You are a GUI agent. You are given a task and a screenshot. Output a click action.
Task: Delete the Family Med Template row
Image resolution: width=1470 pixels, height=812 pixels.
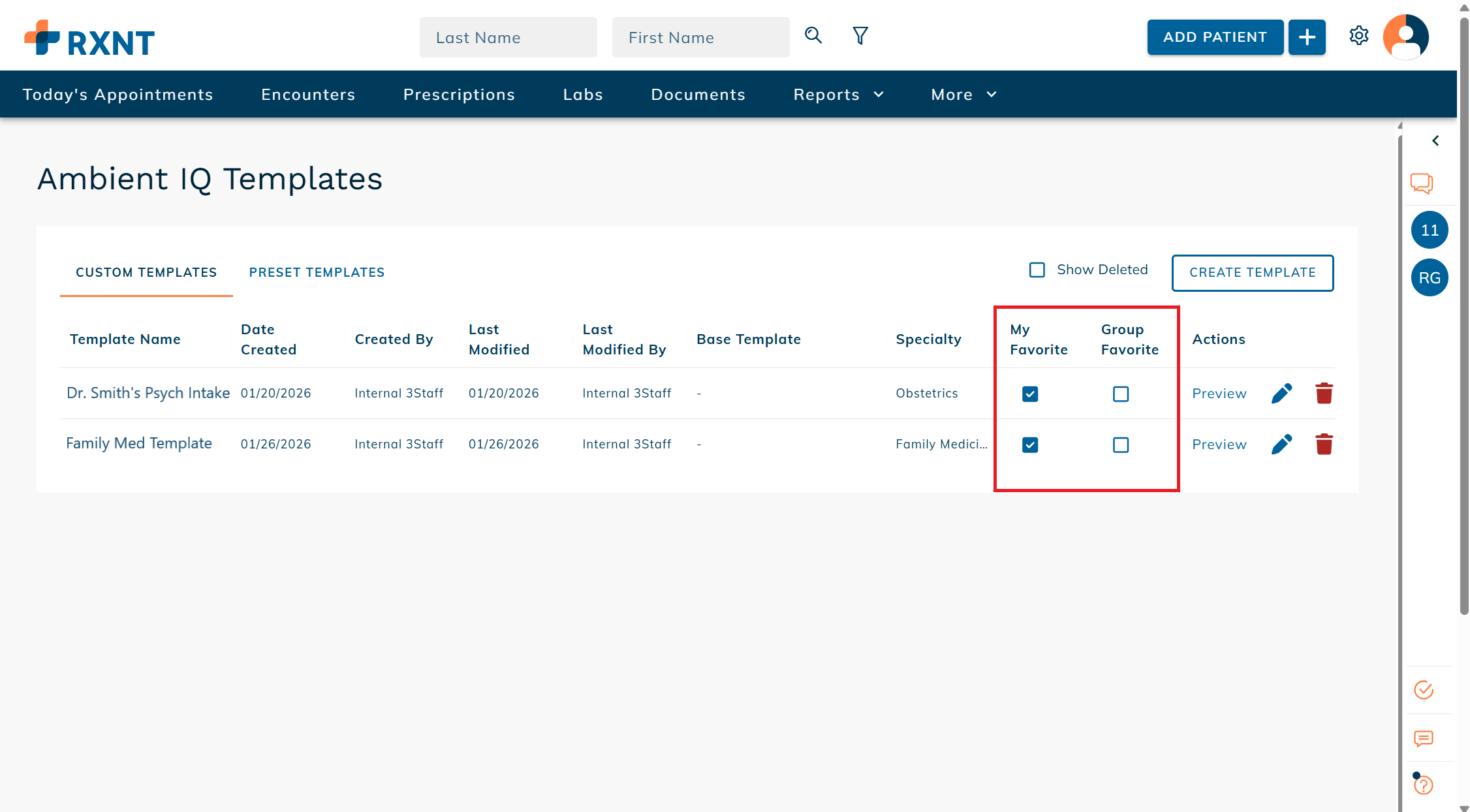1324,445
